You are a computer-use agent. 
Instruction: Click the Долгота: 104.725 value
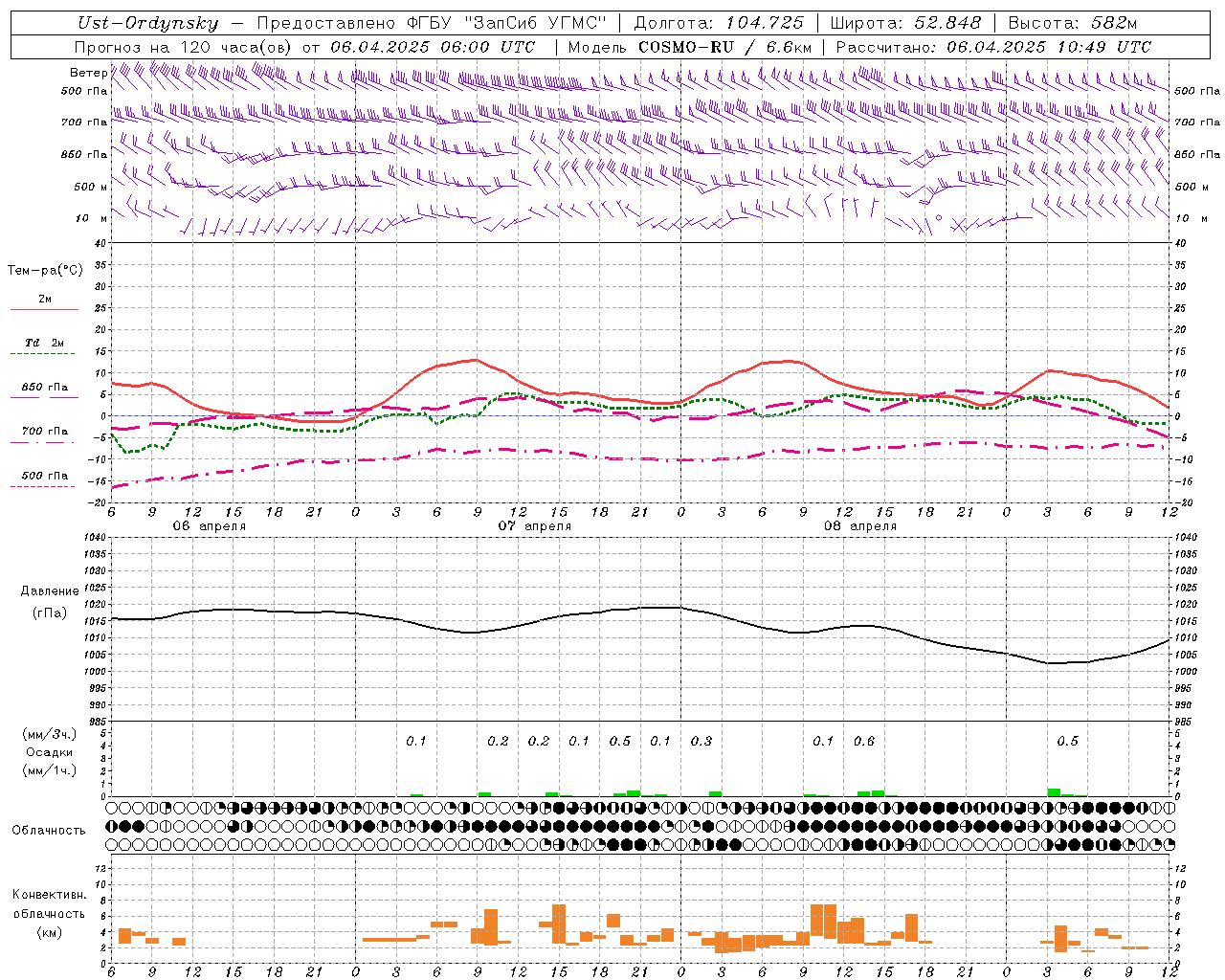719,23
